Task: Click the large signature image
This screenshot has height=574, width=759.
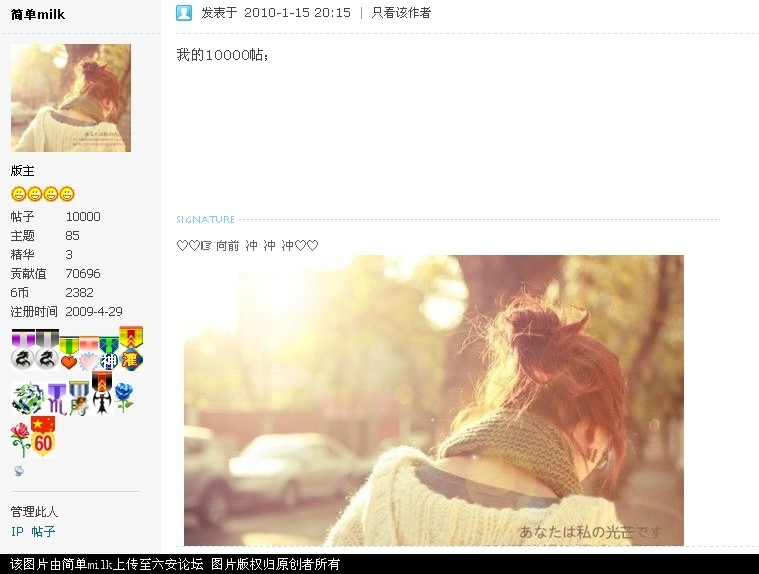Action: [x=433, y=400]
